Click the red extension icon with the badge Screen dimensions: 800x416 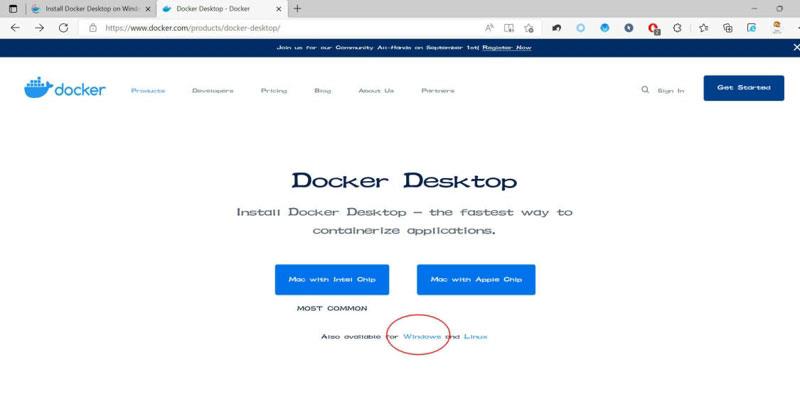tap(654, 29)
